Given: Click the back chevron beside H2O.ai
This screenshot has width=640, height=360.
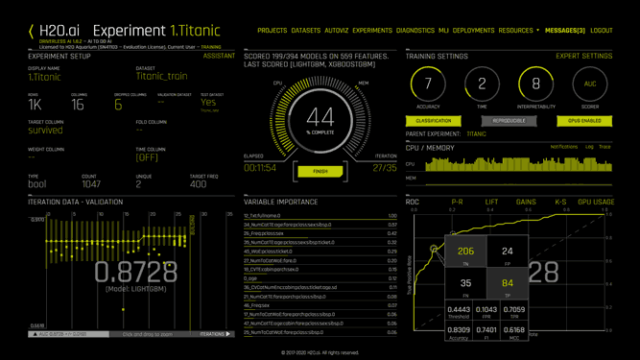Looking at the screenshot, I should 31,31.
